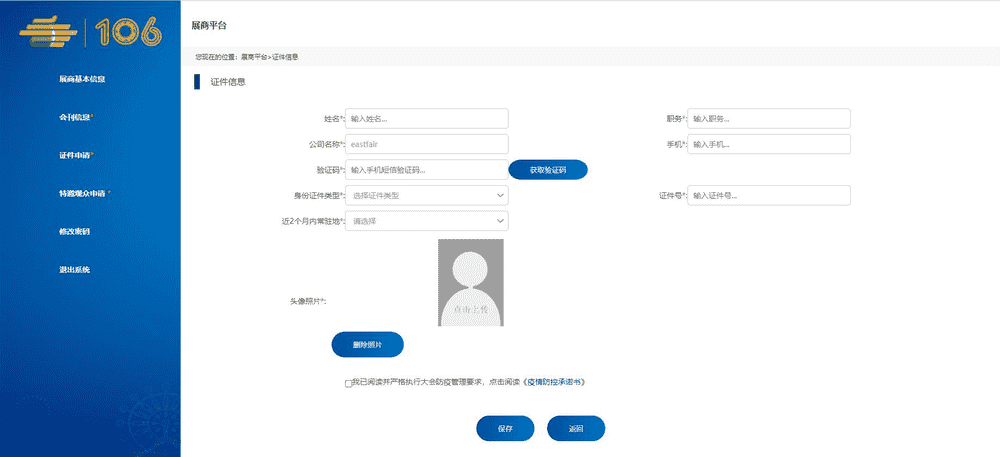Click the 验证码 SMS code field
Viewport: 1000px width, 457px height.
coord(427,170)
